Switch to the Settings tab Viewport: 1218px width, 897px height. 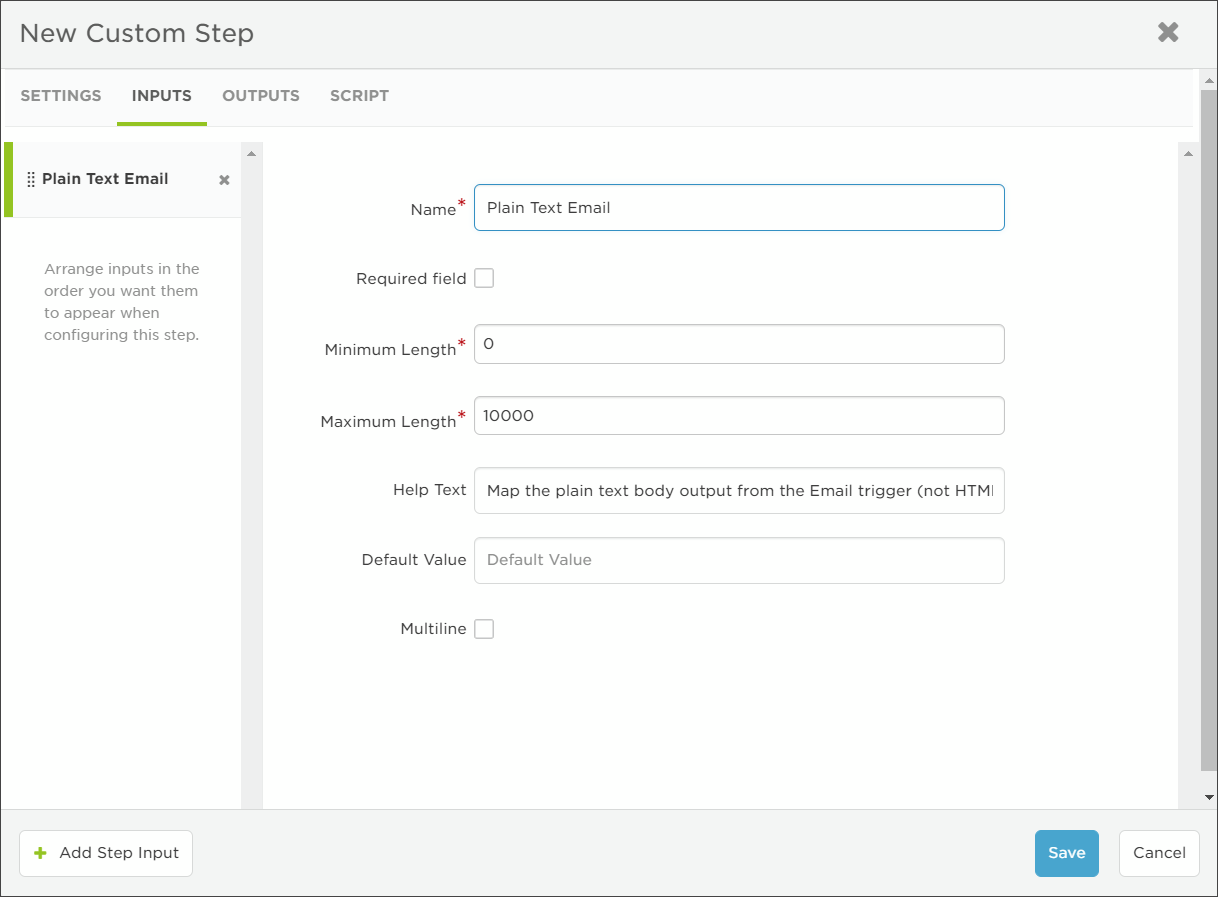[x=61, y=96]
